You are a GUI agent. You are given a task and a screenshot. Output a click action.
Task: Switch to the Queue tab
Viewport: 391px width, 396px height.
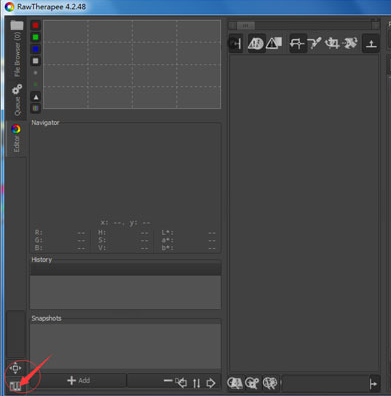(x=16, y=100)
